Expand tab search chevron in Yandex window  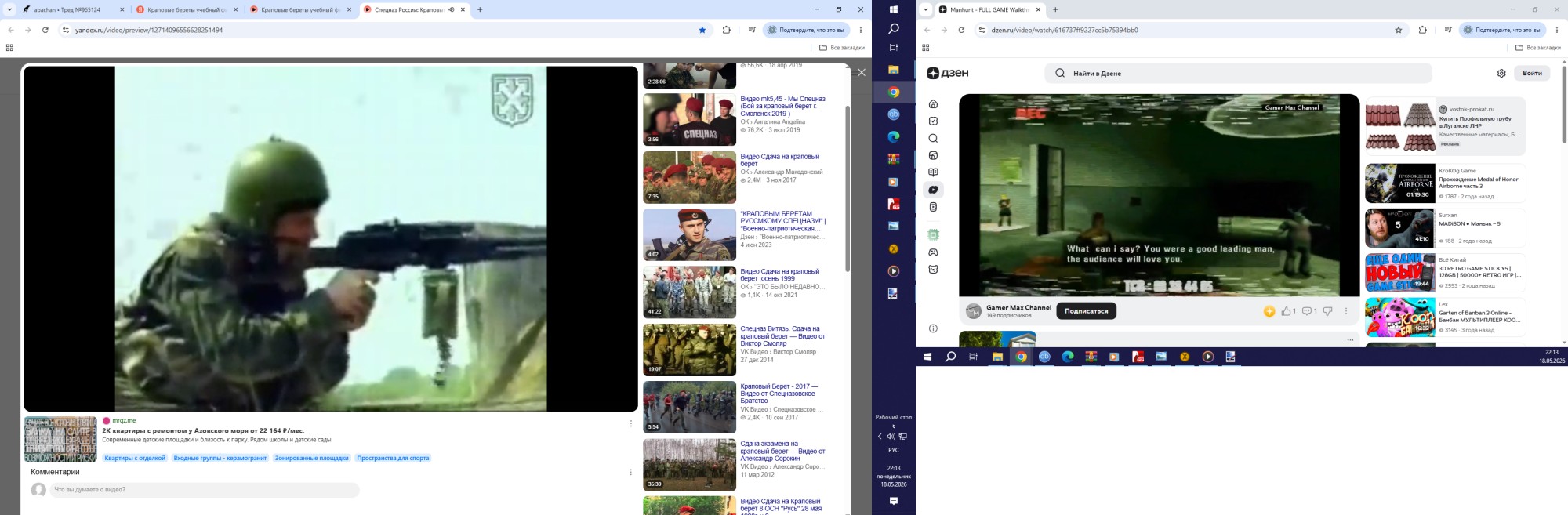coord(9,9)
